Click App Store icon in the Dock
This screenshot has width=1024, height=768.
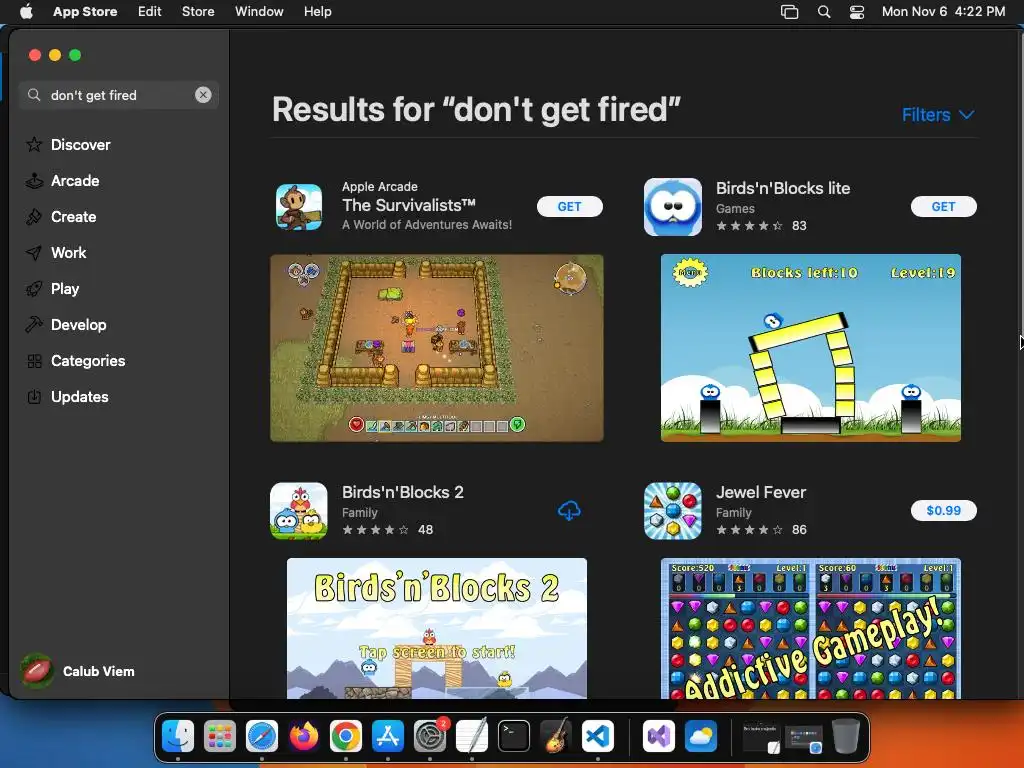coord(388,737)
